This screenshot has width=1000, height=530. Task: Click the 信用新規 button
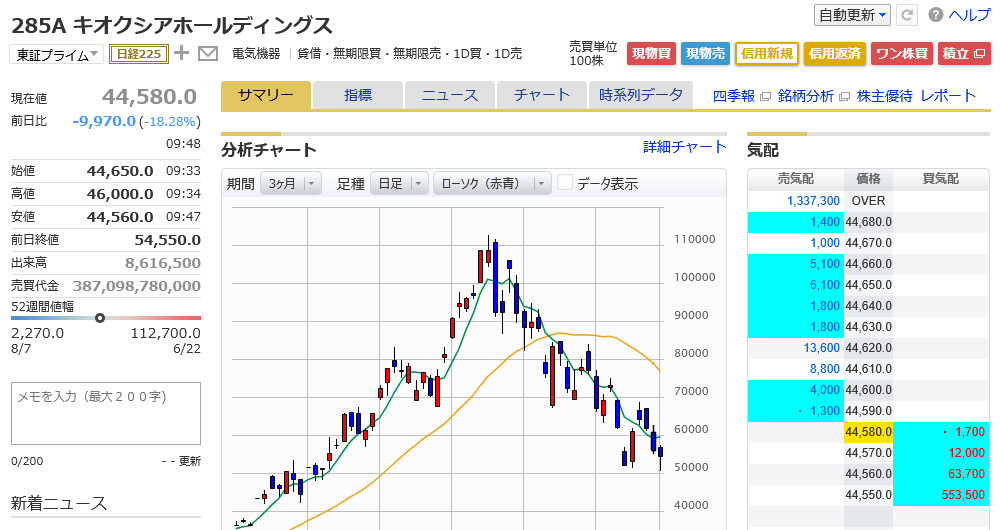tap(767, 54)
